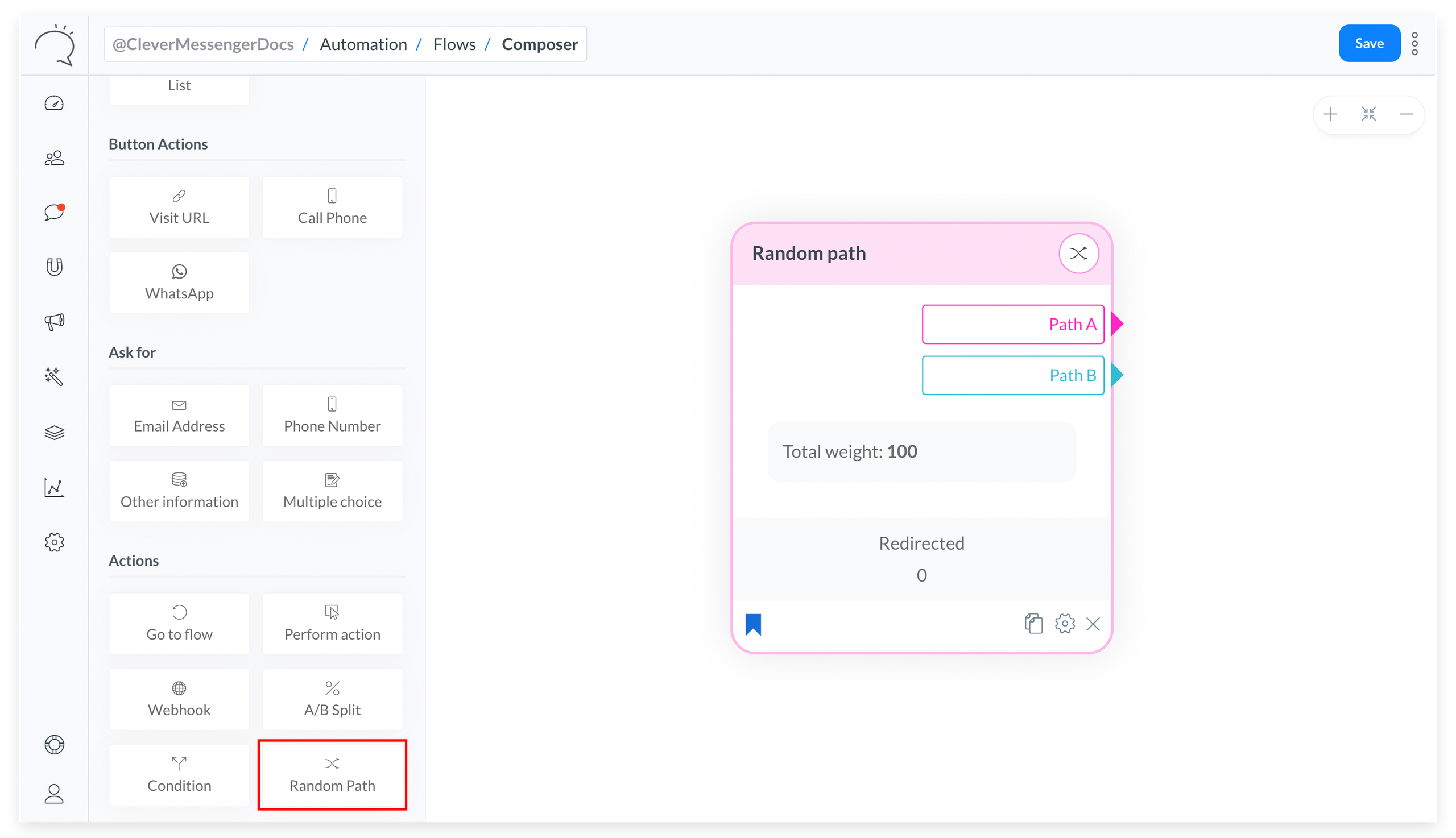The height and width of the screenshot is (838, 1456).
Task: Click the magnet growth tools icon
Action: point(54,267)
